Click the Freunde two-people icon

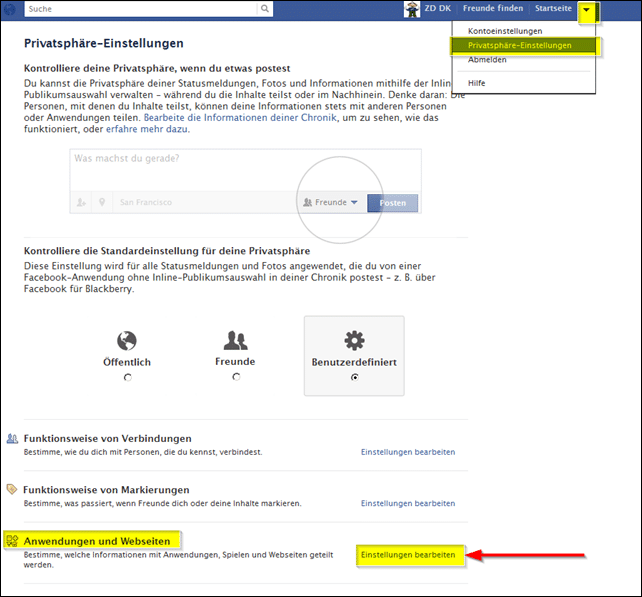(x=235, y=340)
